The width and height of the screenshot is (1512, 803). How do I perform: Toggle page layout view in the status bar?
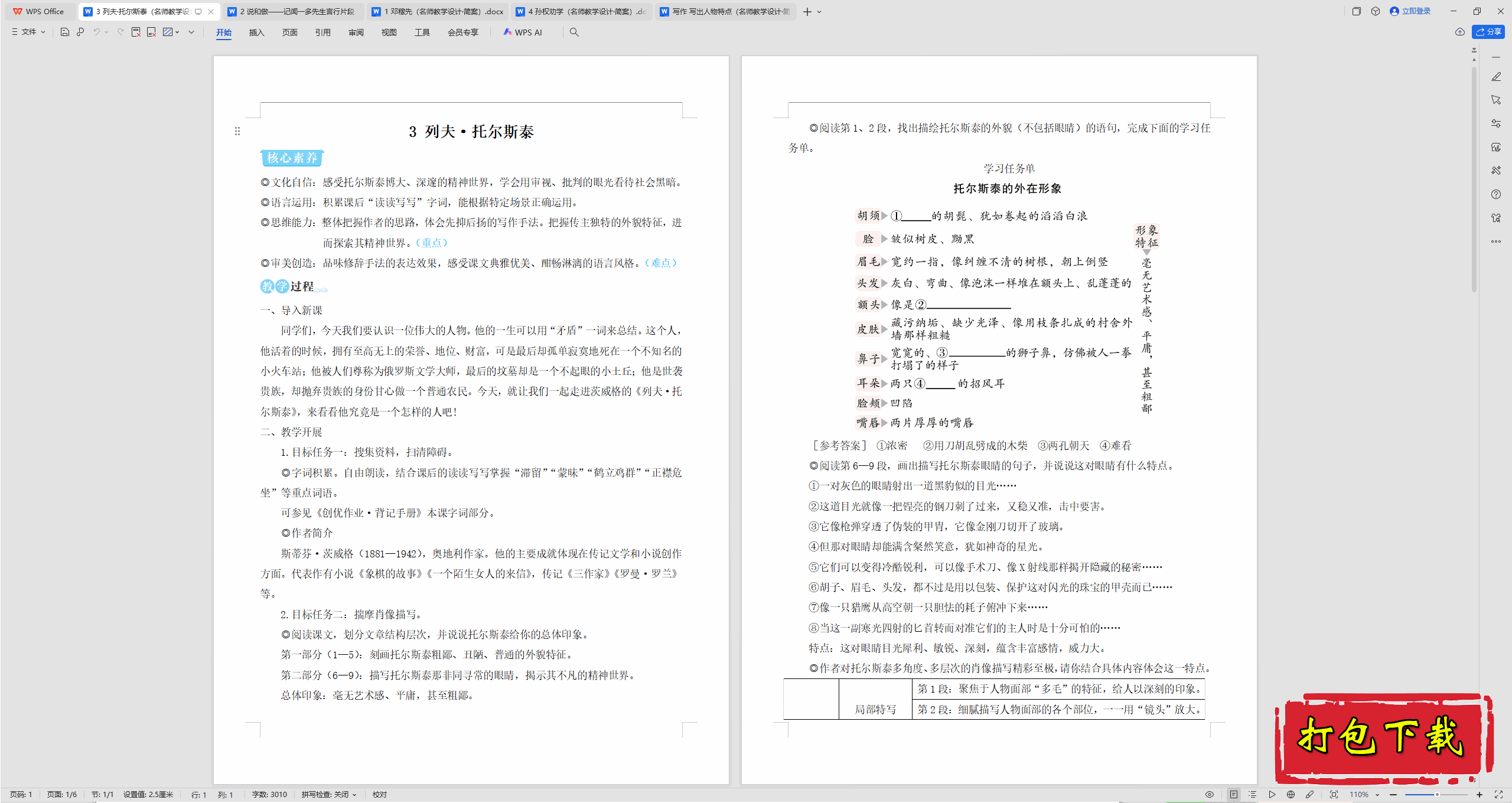[x=1234, y=795]
